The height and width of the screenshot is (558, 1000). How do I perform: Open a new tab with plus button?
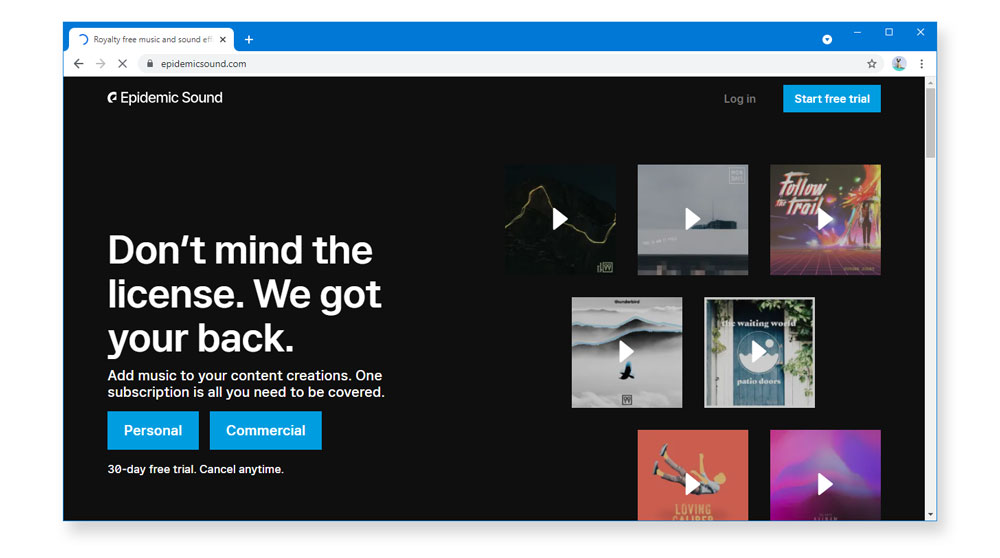[x=249, y=40]
